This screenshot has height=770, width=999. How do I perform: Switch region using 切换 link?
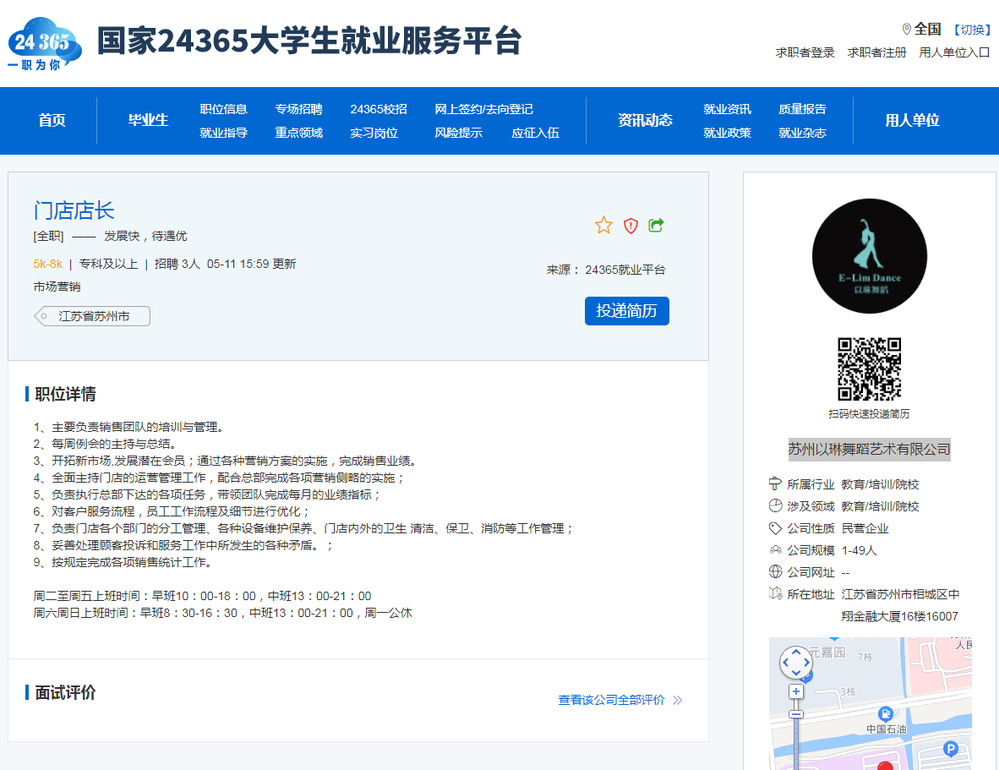click(x=969, y=30)
